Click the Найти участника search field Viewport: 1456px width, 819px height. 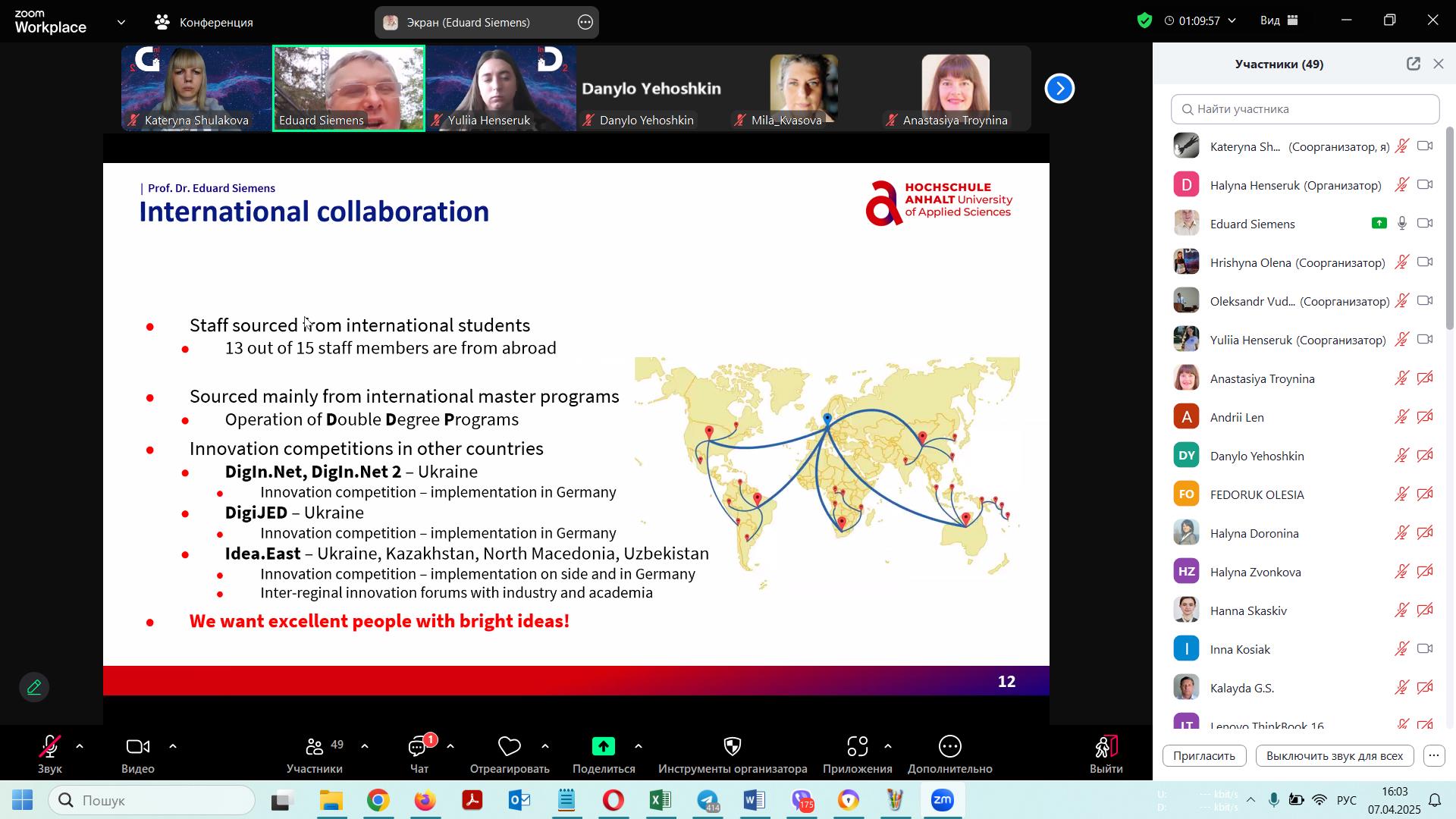point(1304,109)
